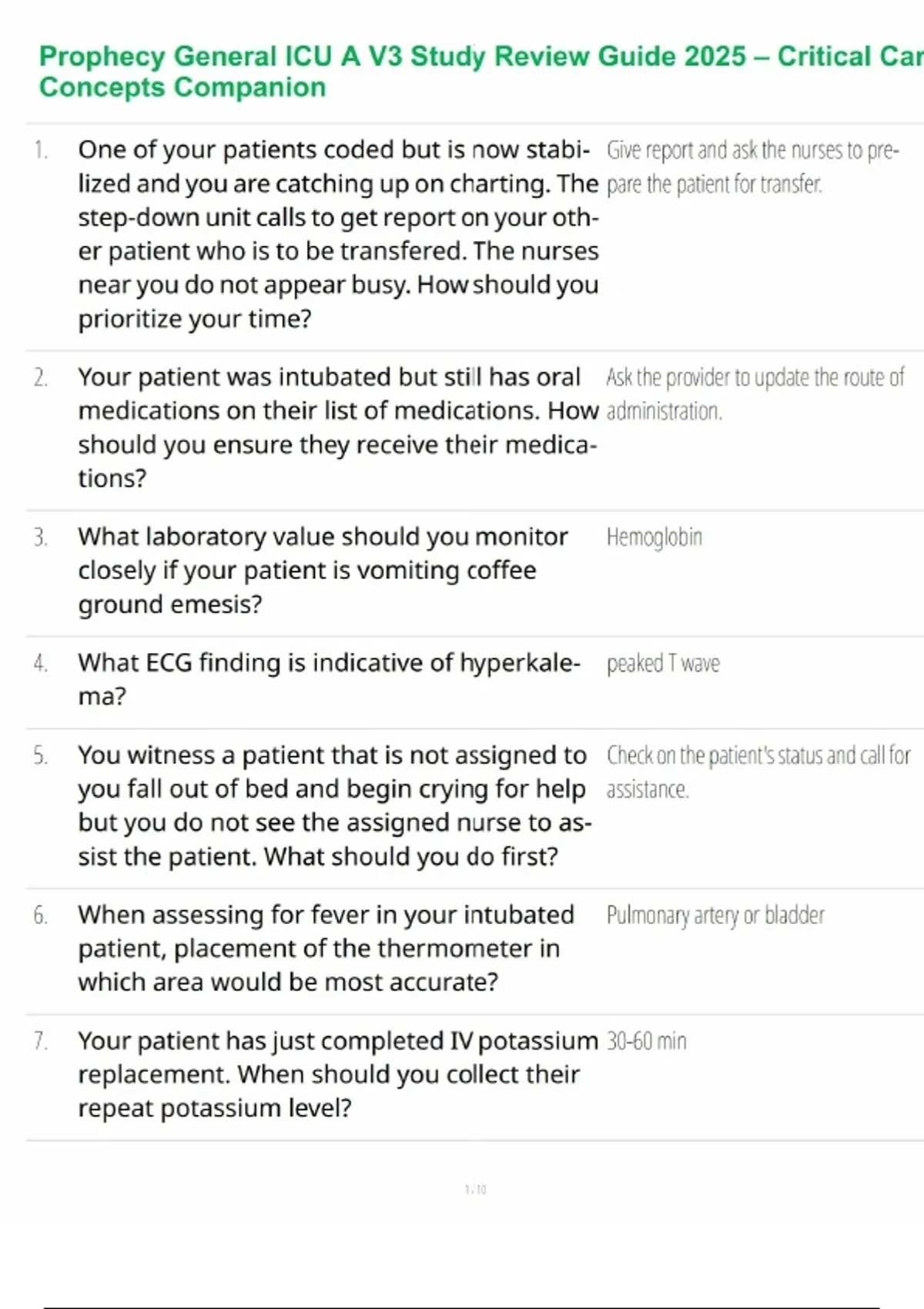Viewport: 924px width, 1309px height.
Task: Select the '30-60 min' answer text
Action: 646,1042
